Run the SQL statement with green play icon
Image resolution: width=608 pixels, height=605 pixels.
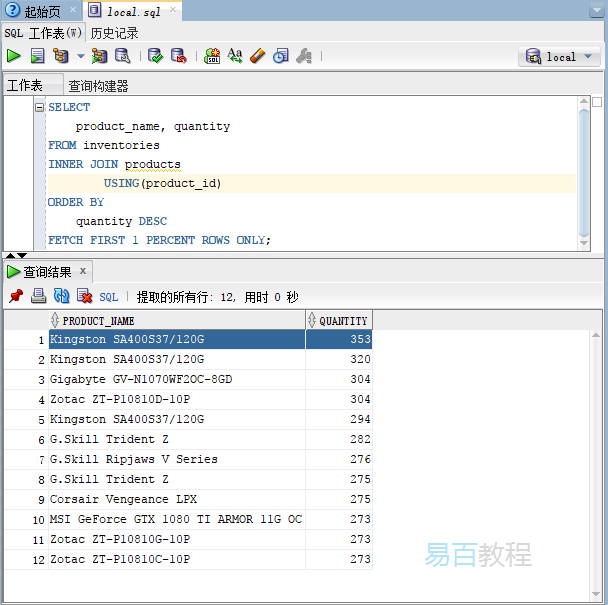[x=14, y=56]
